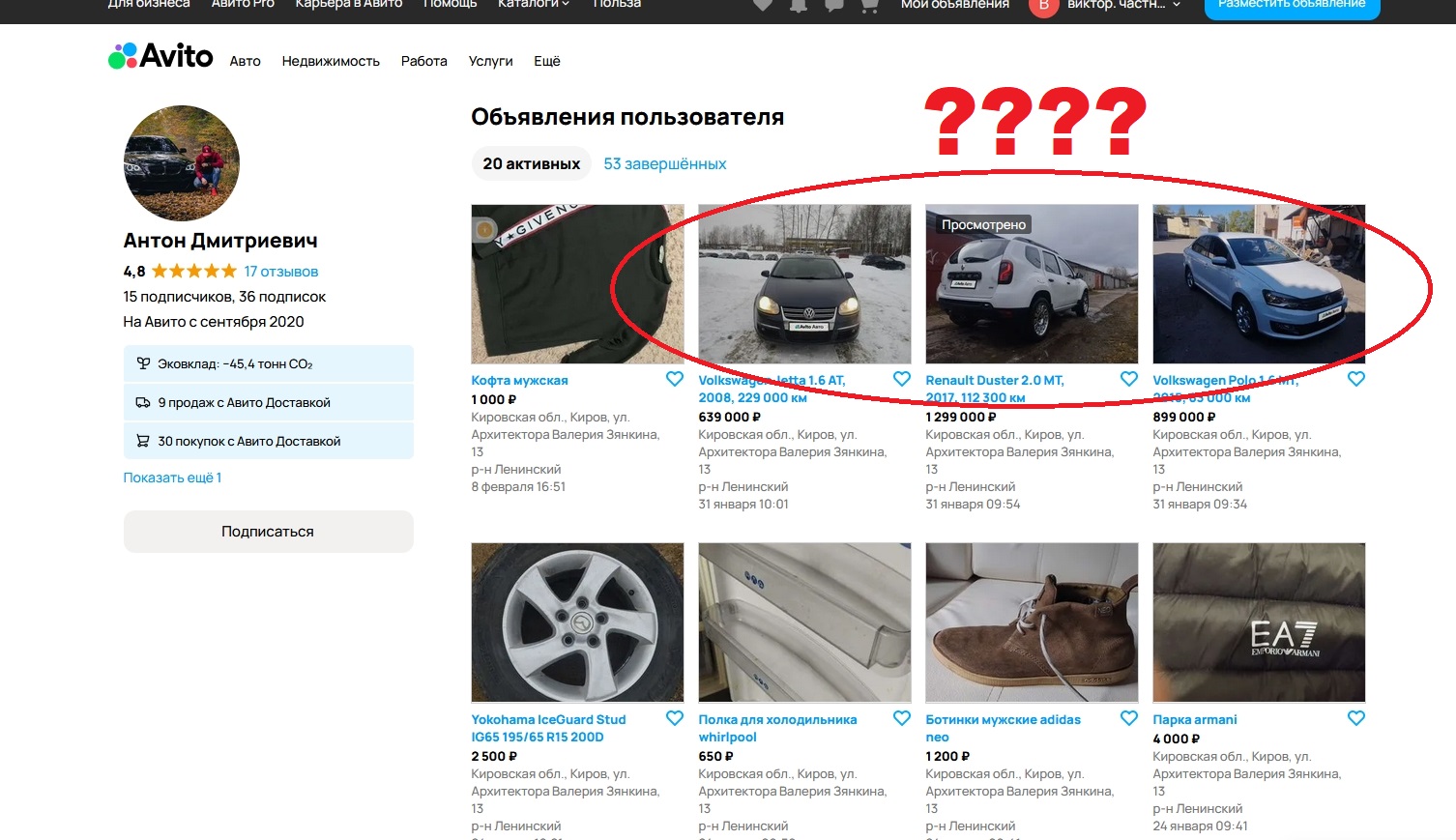Click seller name Антон Дмитриевич

(220, 241)
